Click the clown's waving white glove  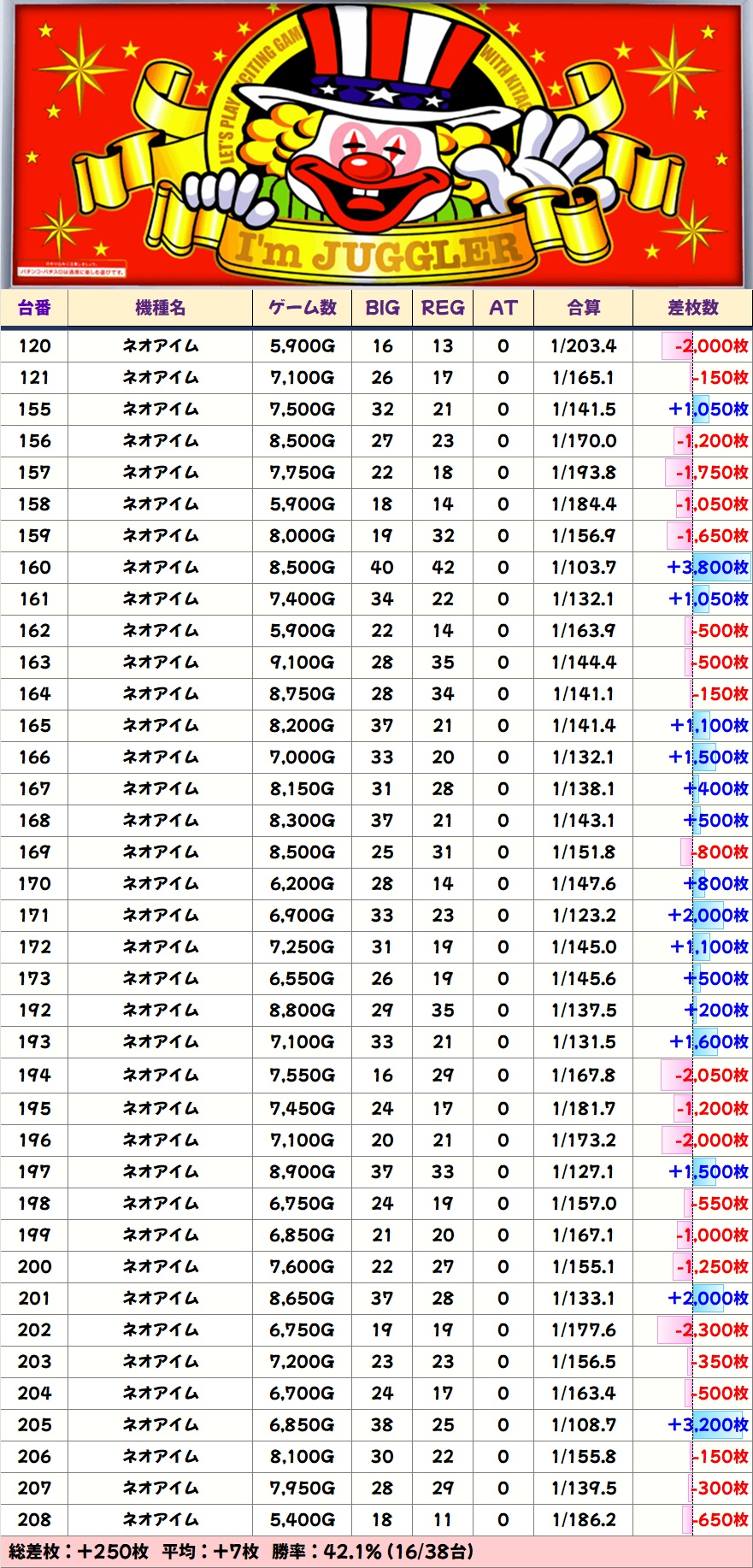[x=556, y=154]
